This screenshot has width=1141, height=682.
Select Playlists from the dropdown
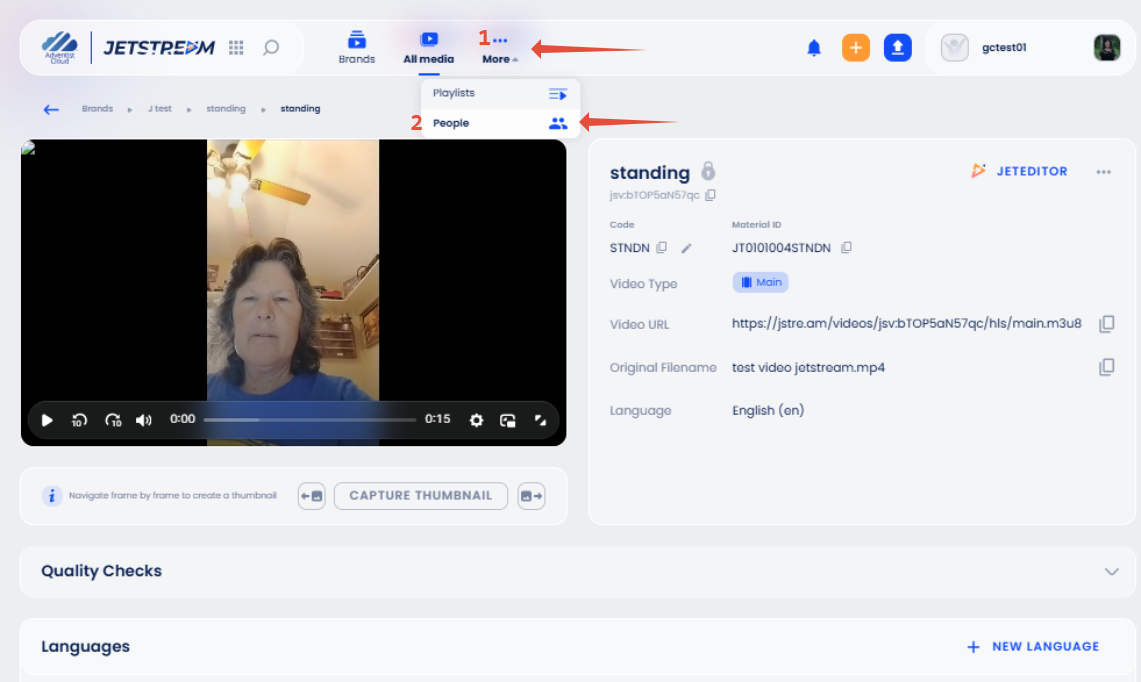[x=500, y=93]
